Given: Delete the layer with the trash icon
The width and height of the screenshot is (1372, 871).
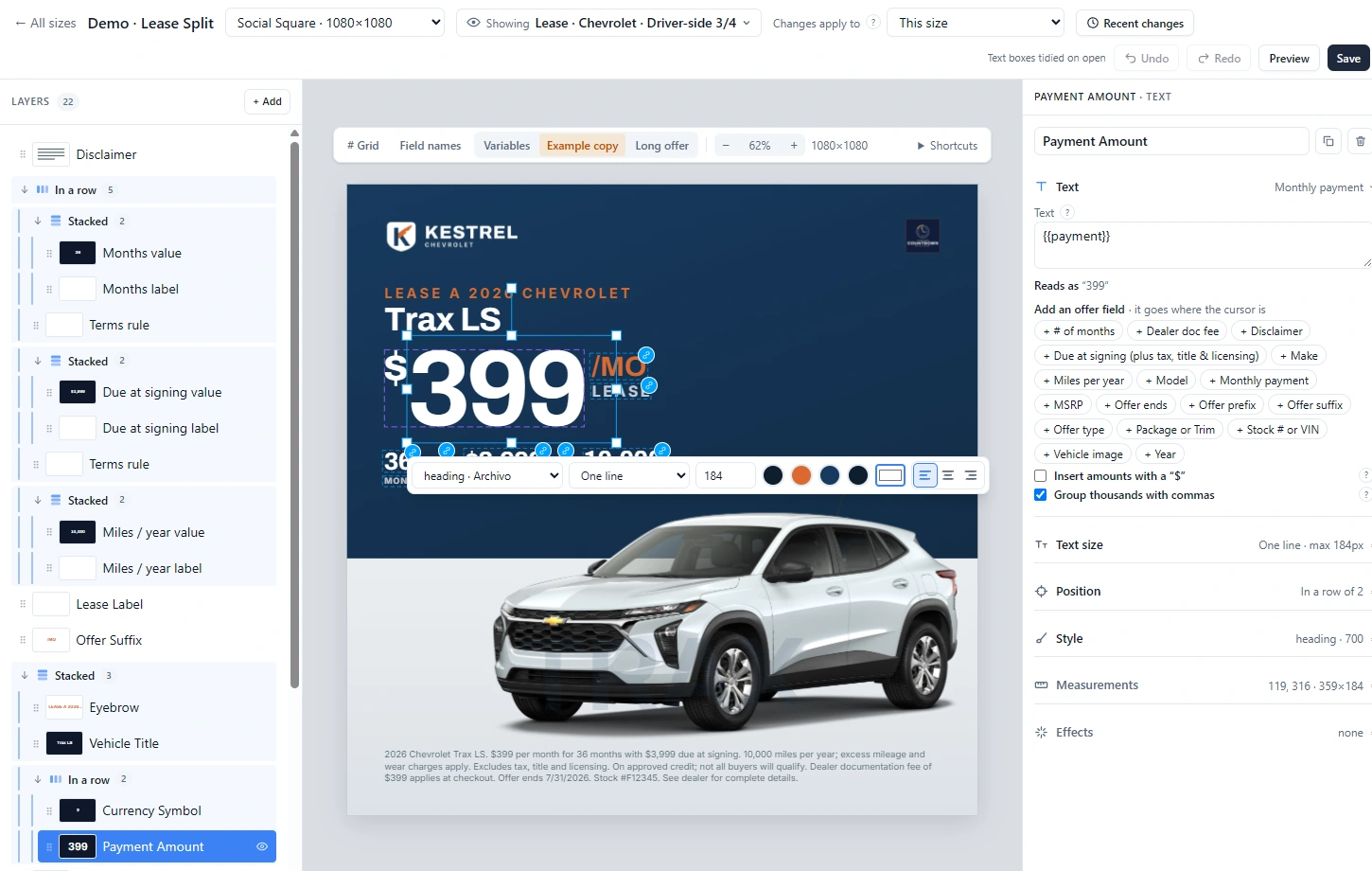Looking at the screenshot, I should click(1360, 141).
